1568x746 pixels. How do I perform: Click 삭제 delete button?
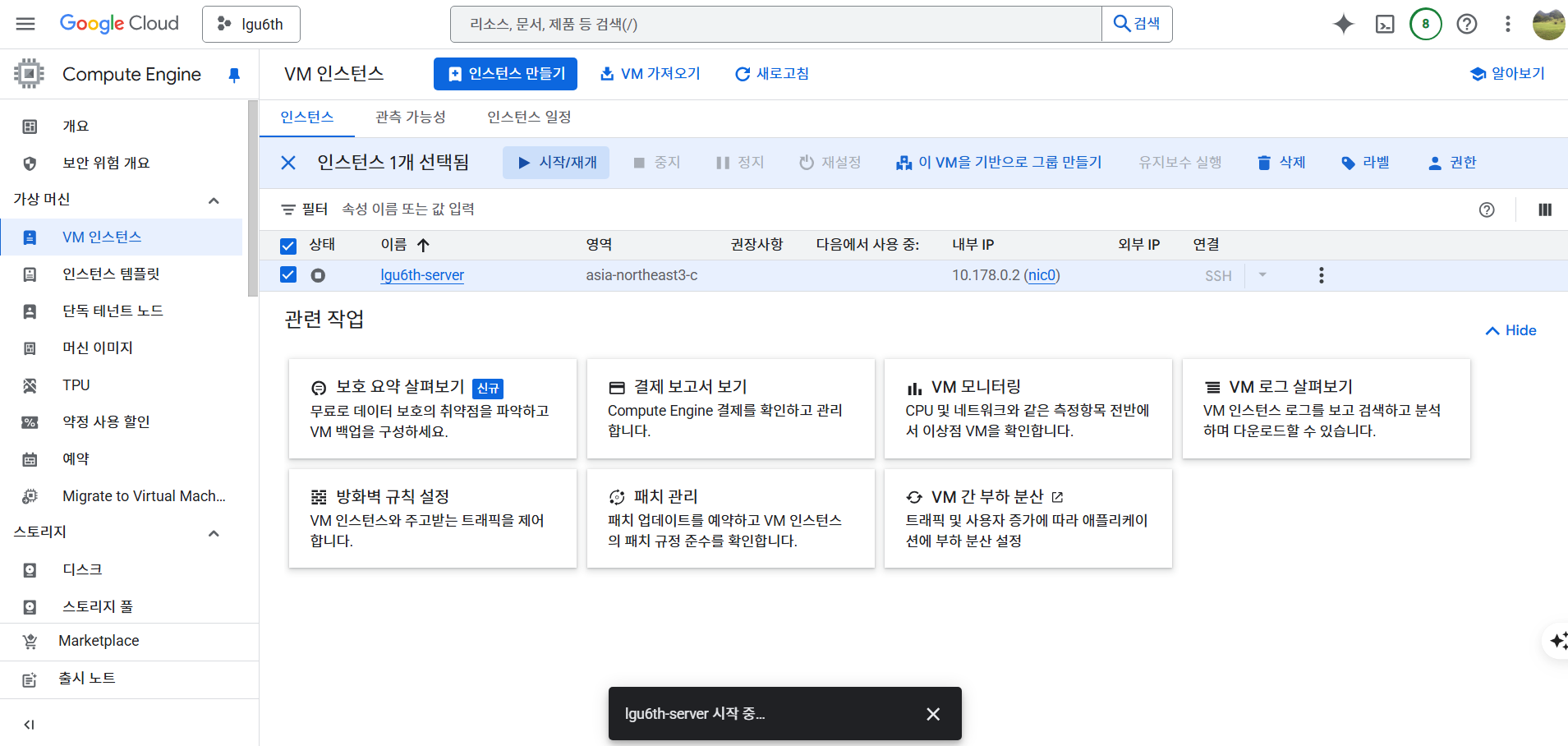(1281, 163)
